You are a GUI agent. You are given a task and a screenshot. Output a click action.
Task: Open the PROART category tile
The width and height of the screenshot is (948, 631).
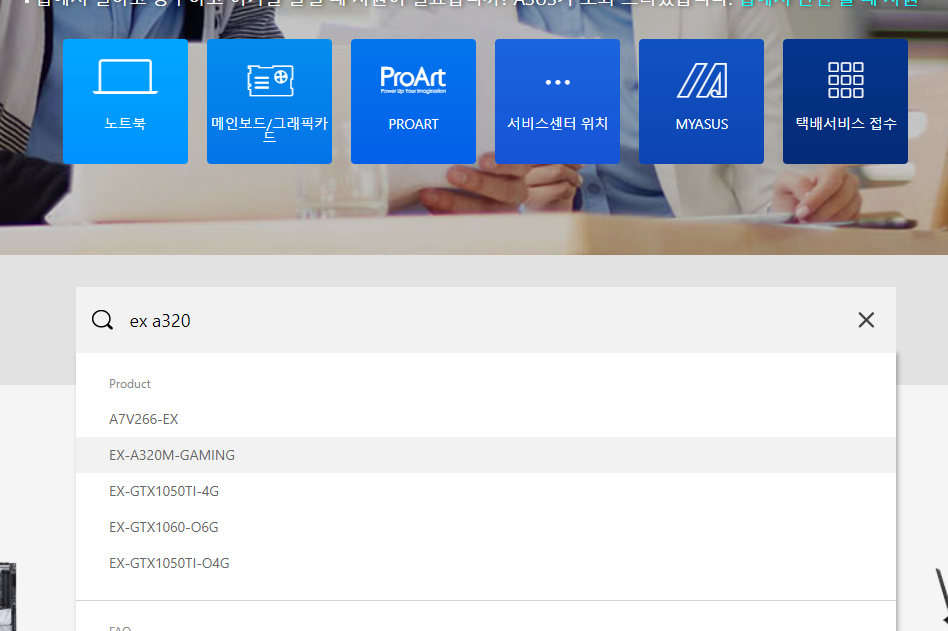coord(413,102)
